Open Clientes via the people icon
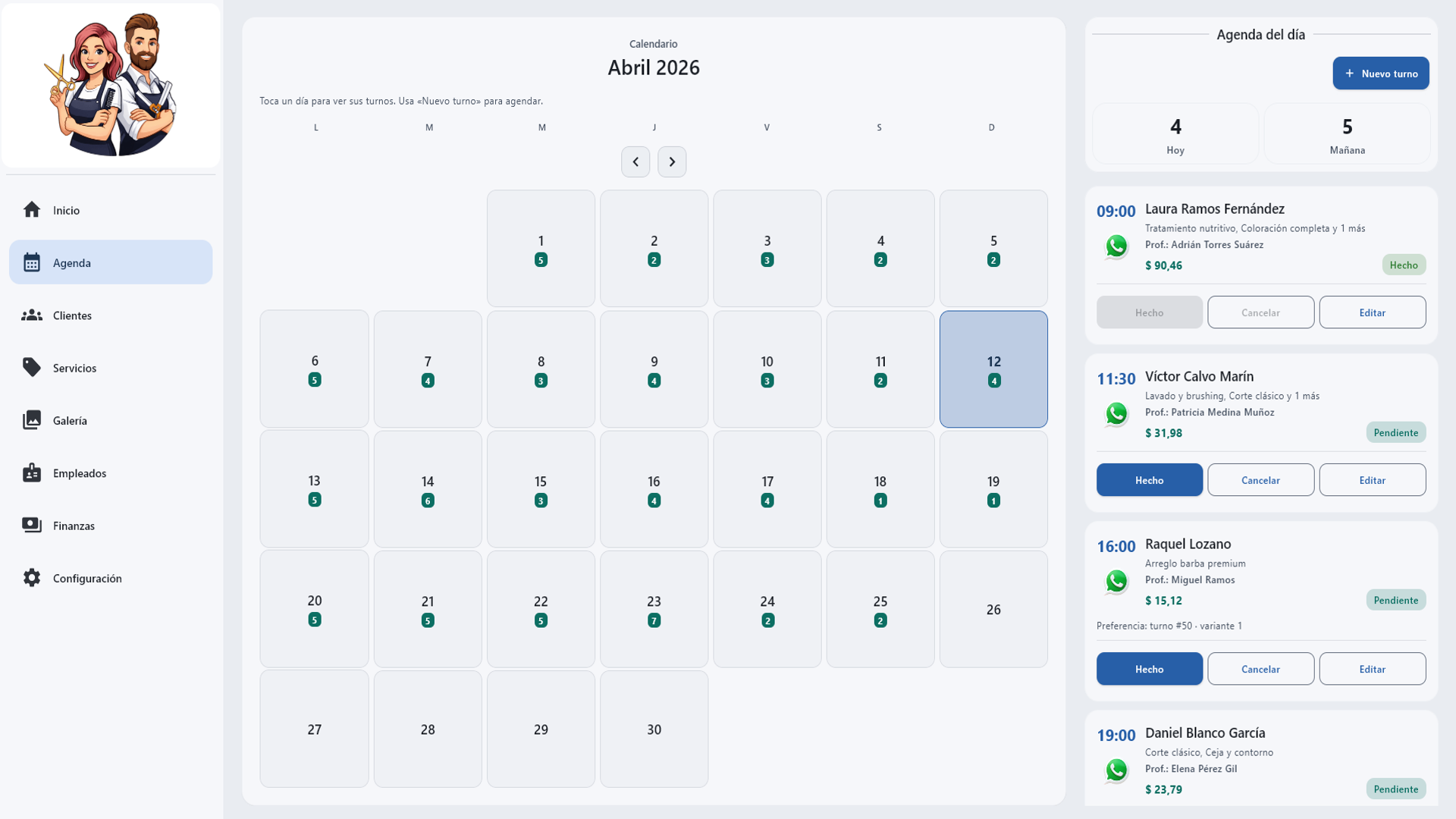This screenshot has height=819, width=1456. coord(32,315)
